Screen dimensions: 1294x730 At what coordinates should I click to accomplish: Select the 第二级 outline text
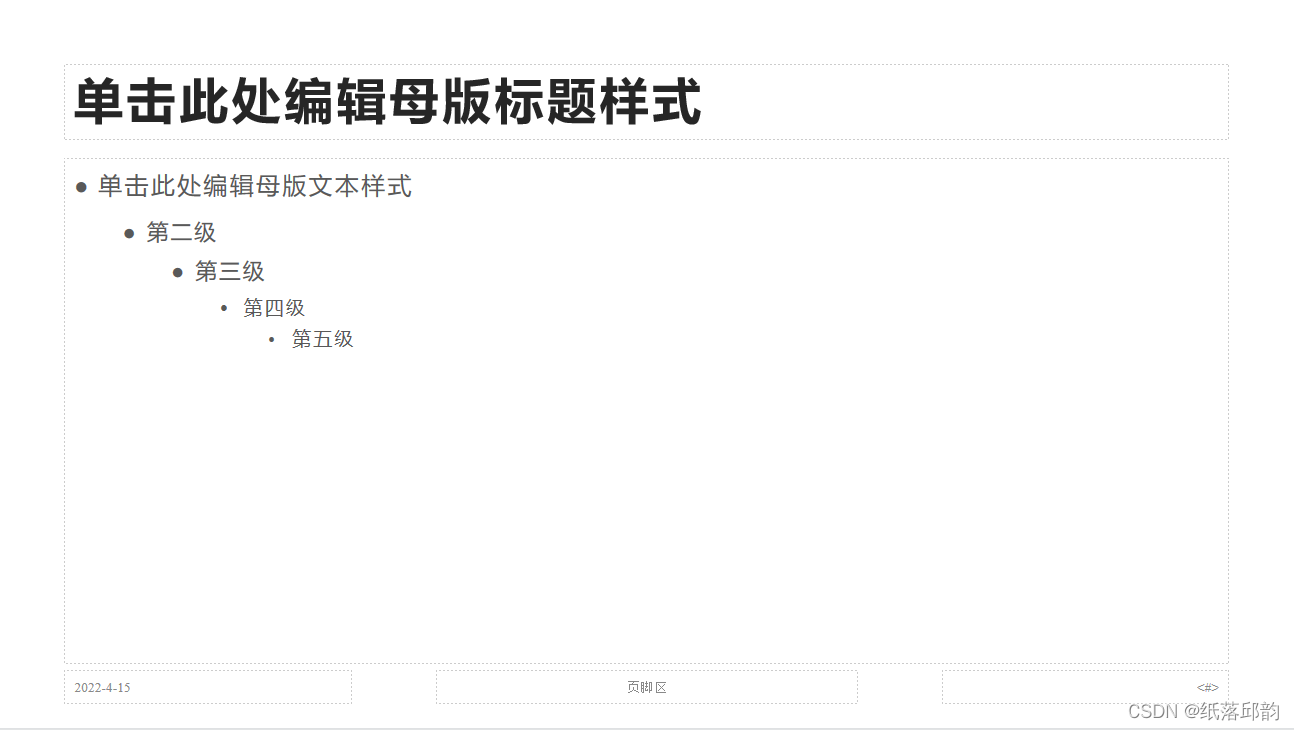[181, 233]
